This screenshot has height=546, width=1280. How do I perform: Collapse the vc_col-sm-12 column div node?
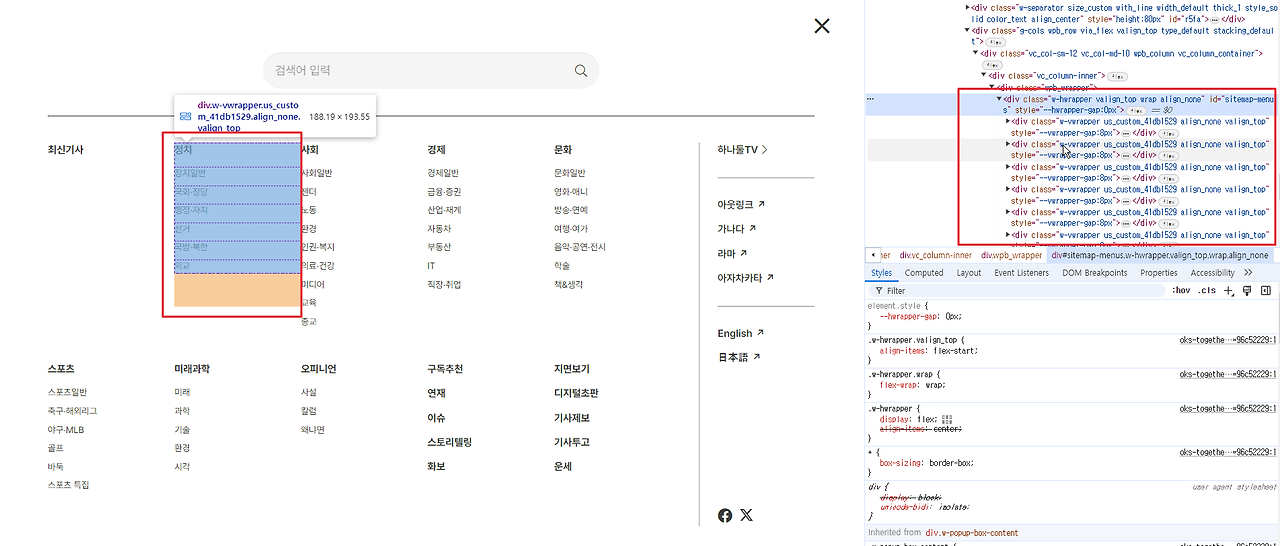975,53
